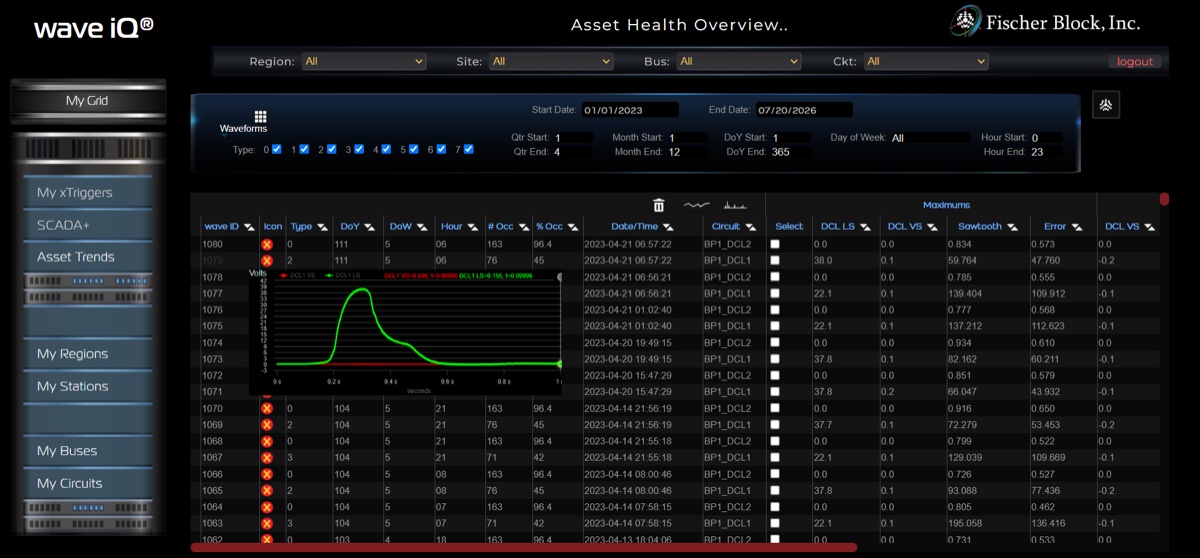Uncheck waveform Type 3 checkbox
This screenshot has width=1200, height=558.
click(x=359, y=149)
